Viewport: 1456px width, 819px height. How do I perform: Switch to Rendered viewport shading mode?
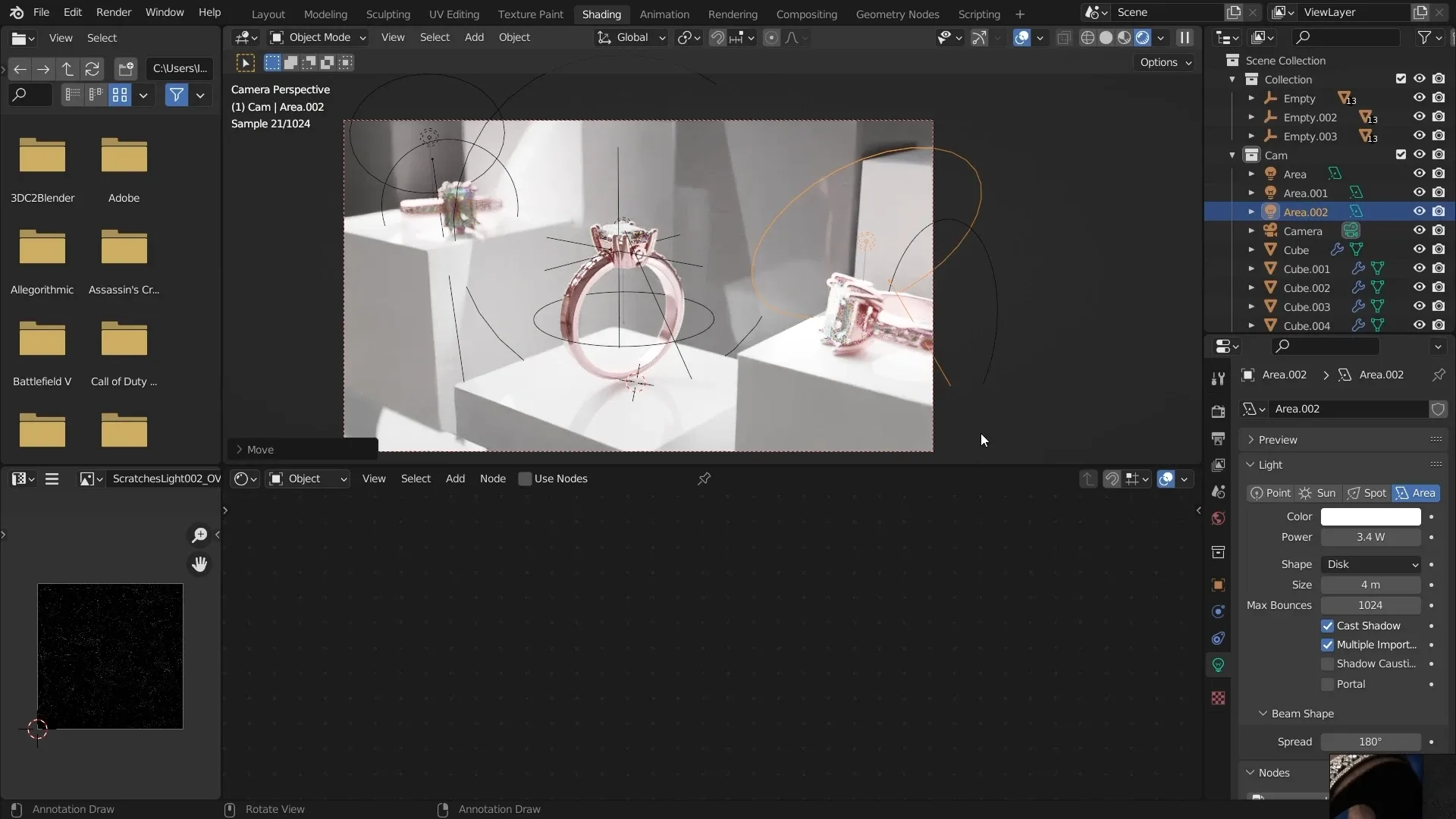tap(1143, 37)
